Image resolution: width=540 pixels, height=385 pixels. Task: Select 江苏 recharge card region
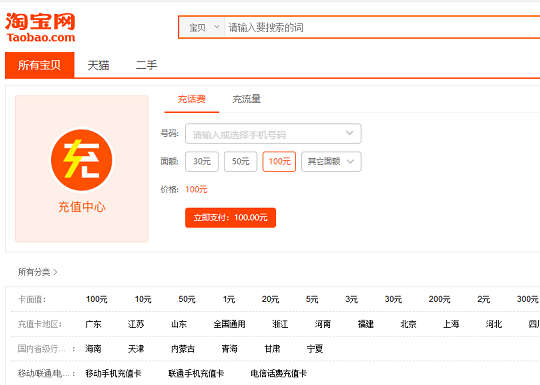(136, 324)
